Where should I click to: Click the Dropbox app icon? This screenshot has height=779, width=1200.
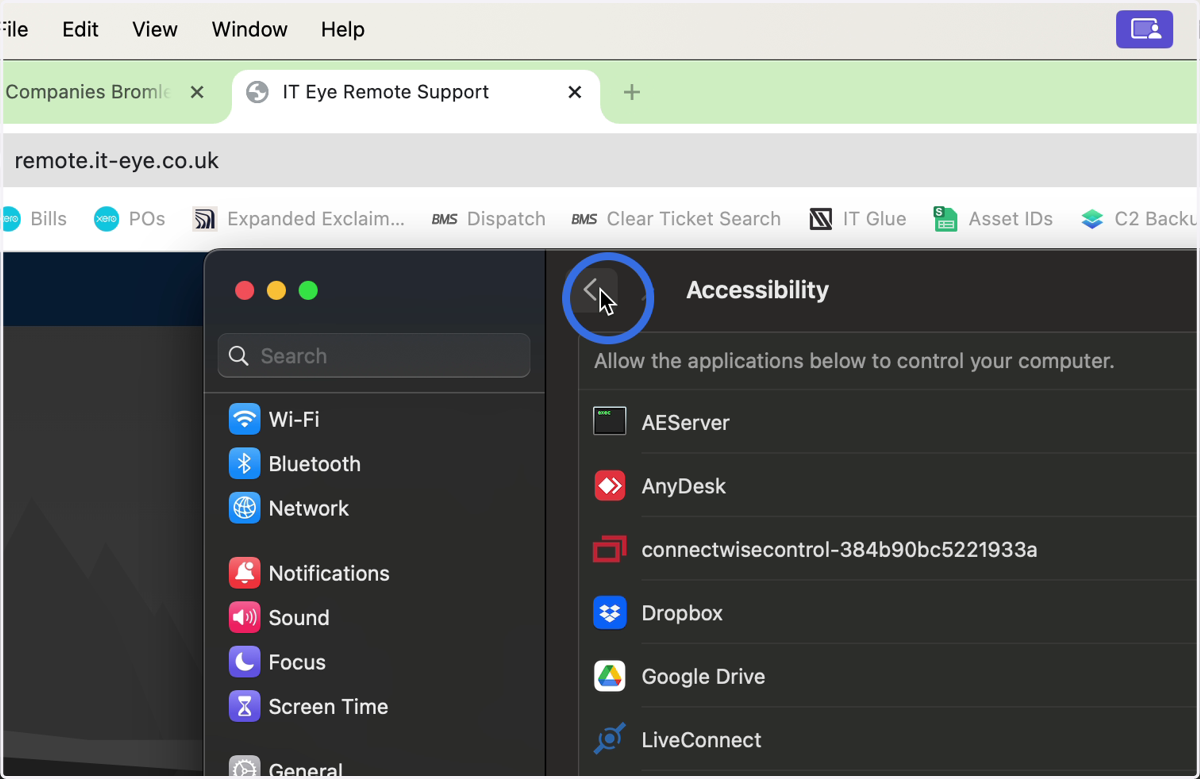click(610, 613)
